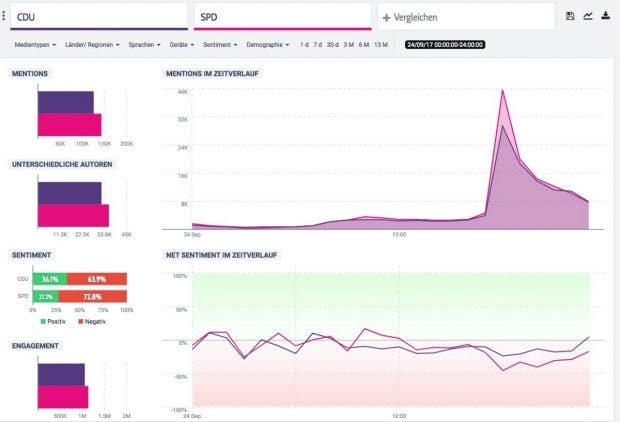Screen dimensions: 620x422
Task: Click the mentions chart peak point
Action: click(x=503, y=91)
